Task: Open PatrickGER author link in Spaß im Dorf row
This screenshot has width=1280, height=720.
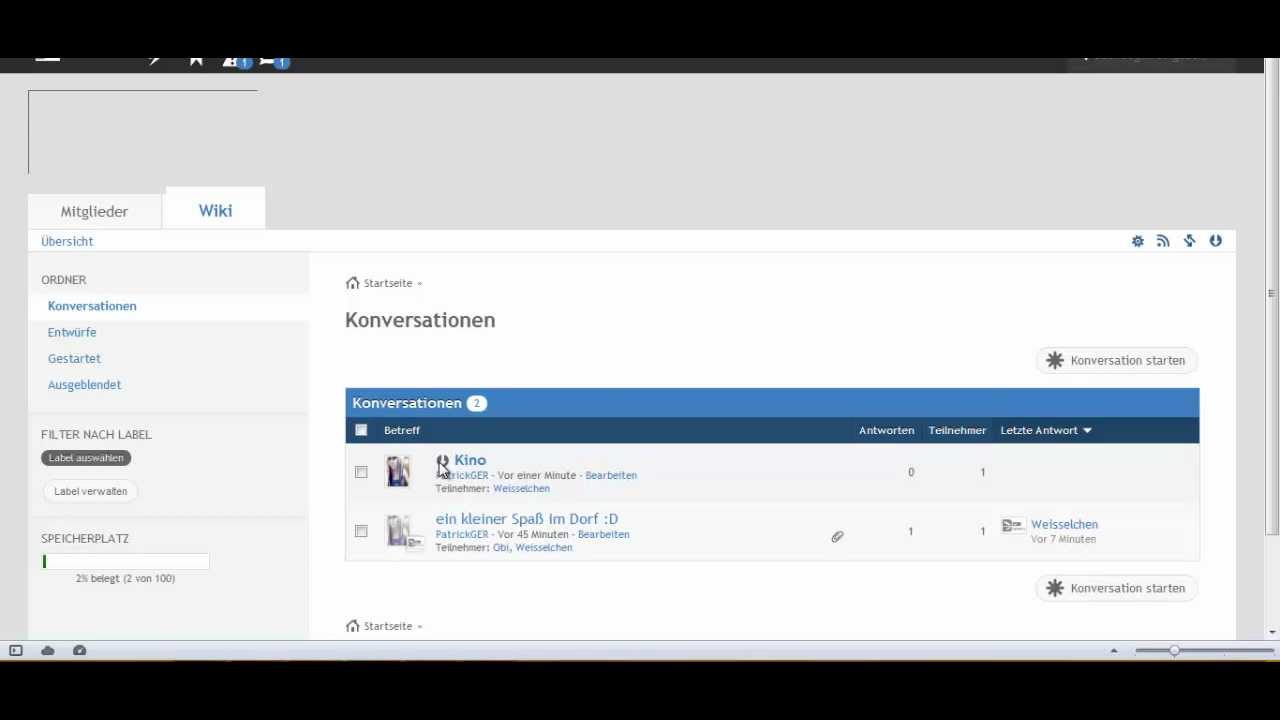Action: (462, 534)
